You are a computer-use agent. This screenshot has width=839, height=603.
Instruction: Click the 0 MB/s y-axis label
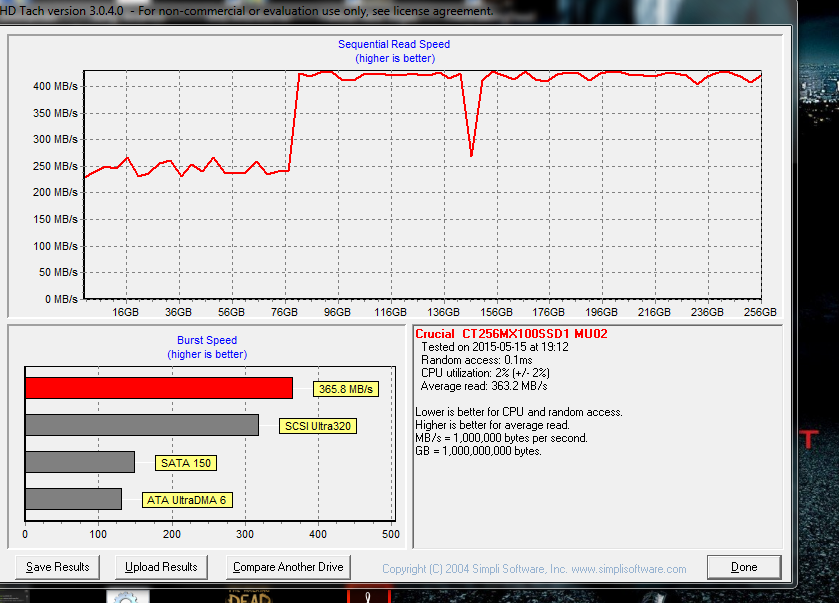pyautogui.click(x=61, y=299)
